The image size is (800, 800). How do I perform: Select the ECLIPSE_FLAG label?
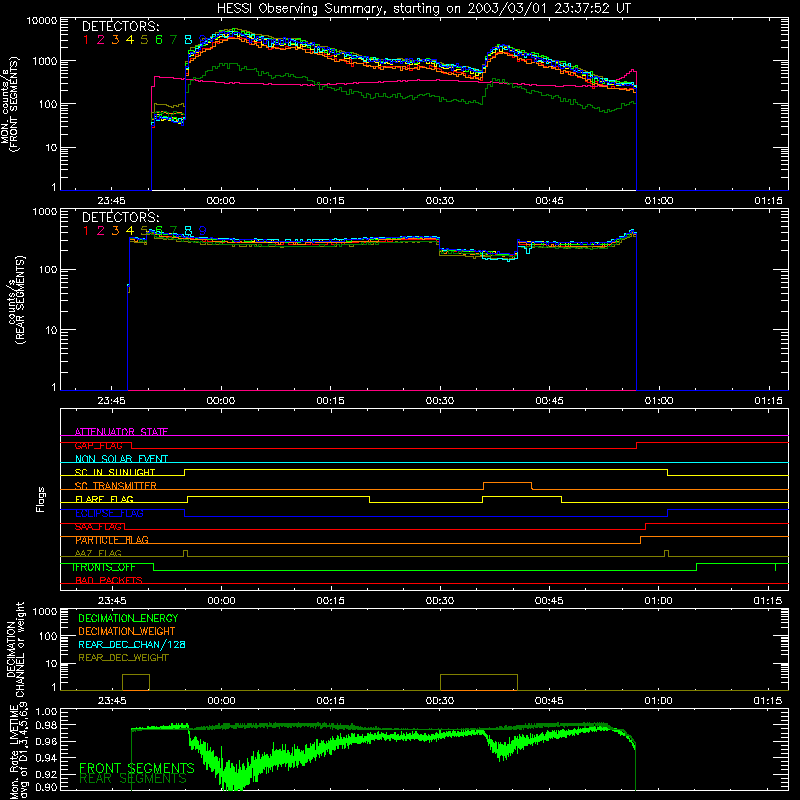click(109, 513)
